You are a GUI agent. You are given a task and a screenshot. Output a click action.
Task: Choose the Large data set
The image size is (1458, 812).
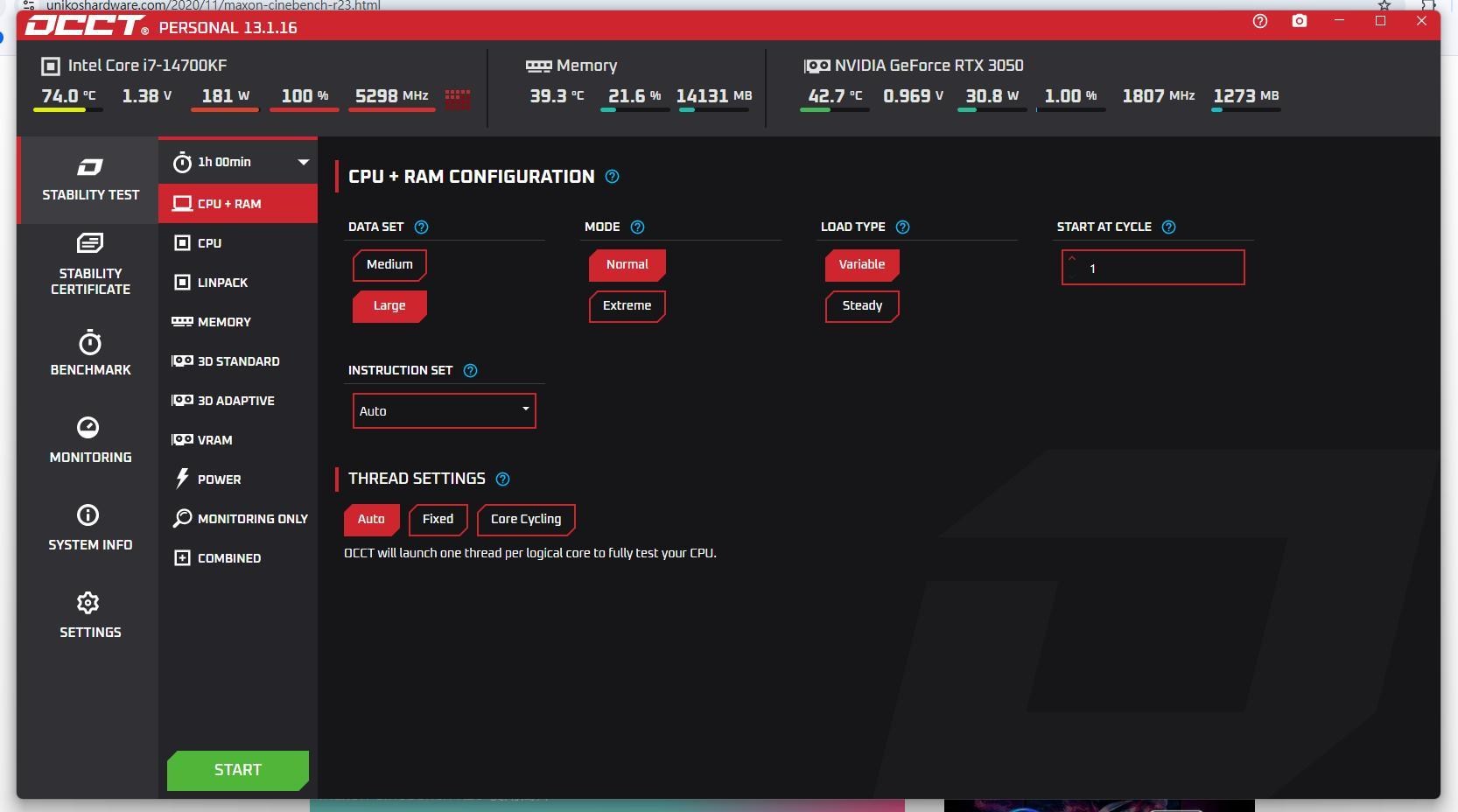[x=389, y=306]
